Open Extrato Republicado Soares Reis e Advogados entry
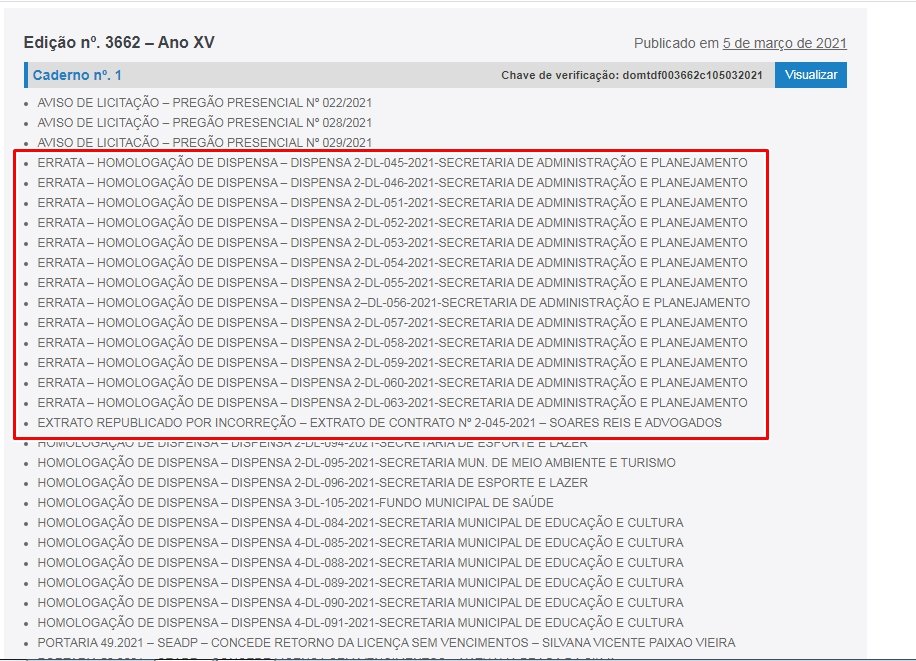 379,423
